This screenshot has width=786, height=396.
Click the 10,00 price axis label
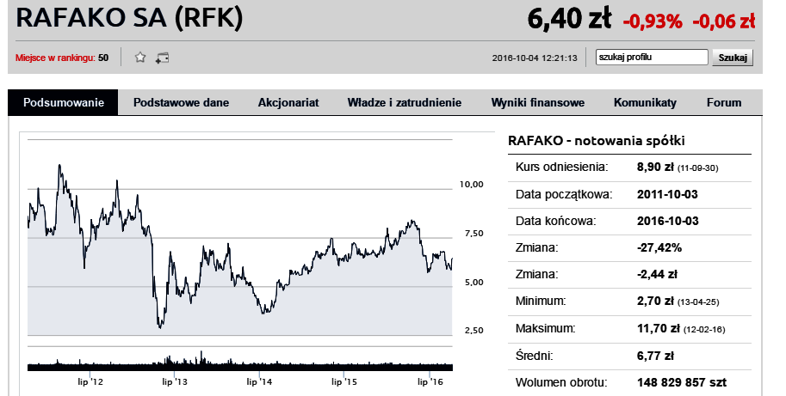[x=471, y=184]
